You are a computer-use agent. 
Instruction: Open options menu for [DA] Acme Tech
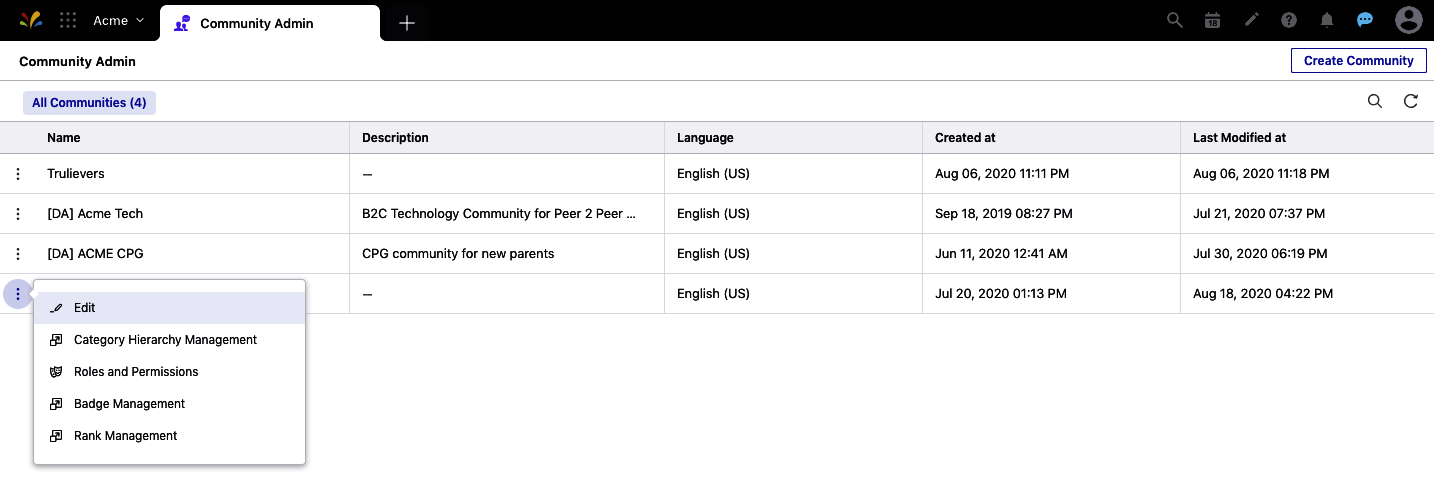(x=18, y=214)
